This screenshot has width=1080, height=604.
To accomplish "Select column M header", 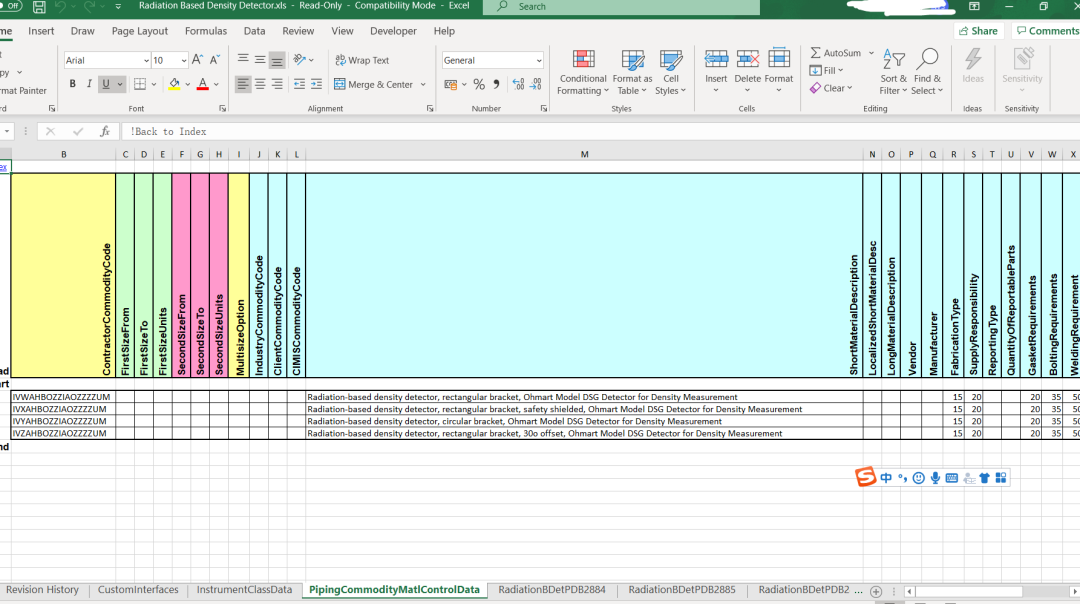I will tap(584, 154).
